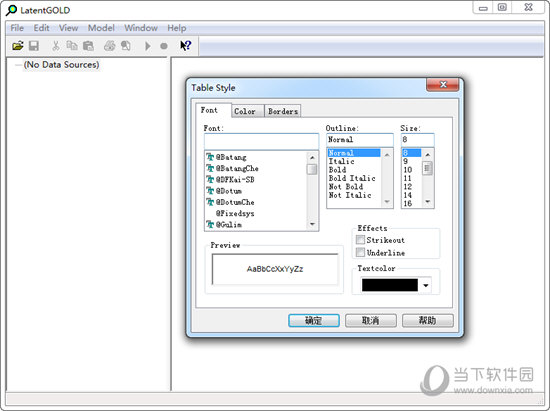The height and width of the screenshot is (411, 550).
Task: Click font list scrollbar down arrow
Action: pos(312,224)
